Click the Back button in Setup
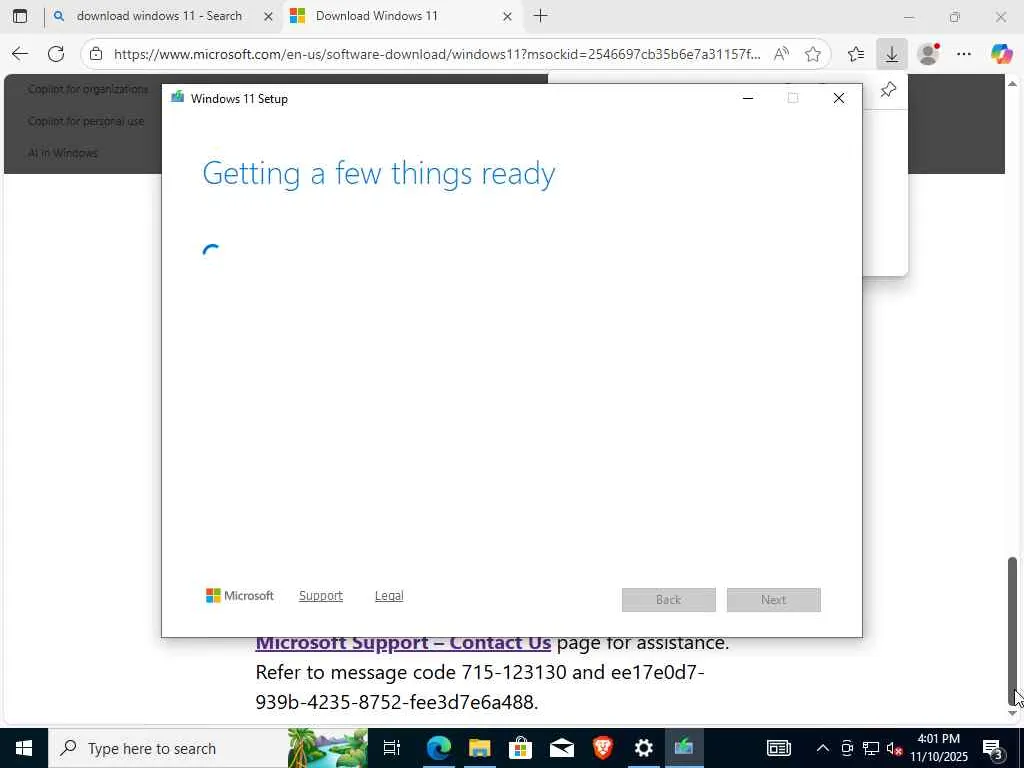The height and width of the screenshot is (768, 1024). click(x=669, y=600)
